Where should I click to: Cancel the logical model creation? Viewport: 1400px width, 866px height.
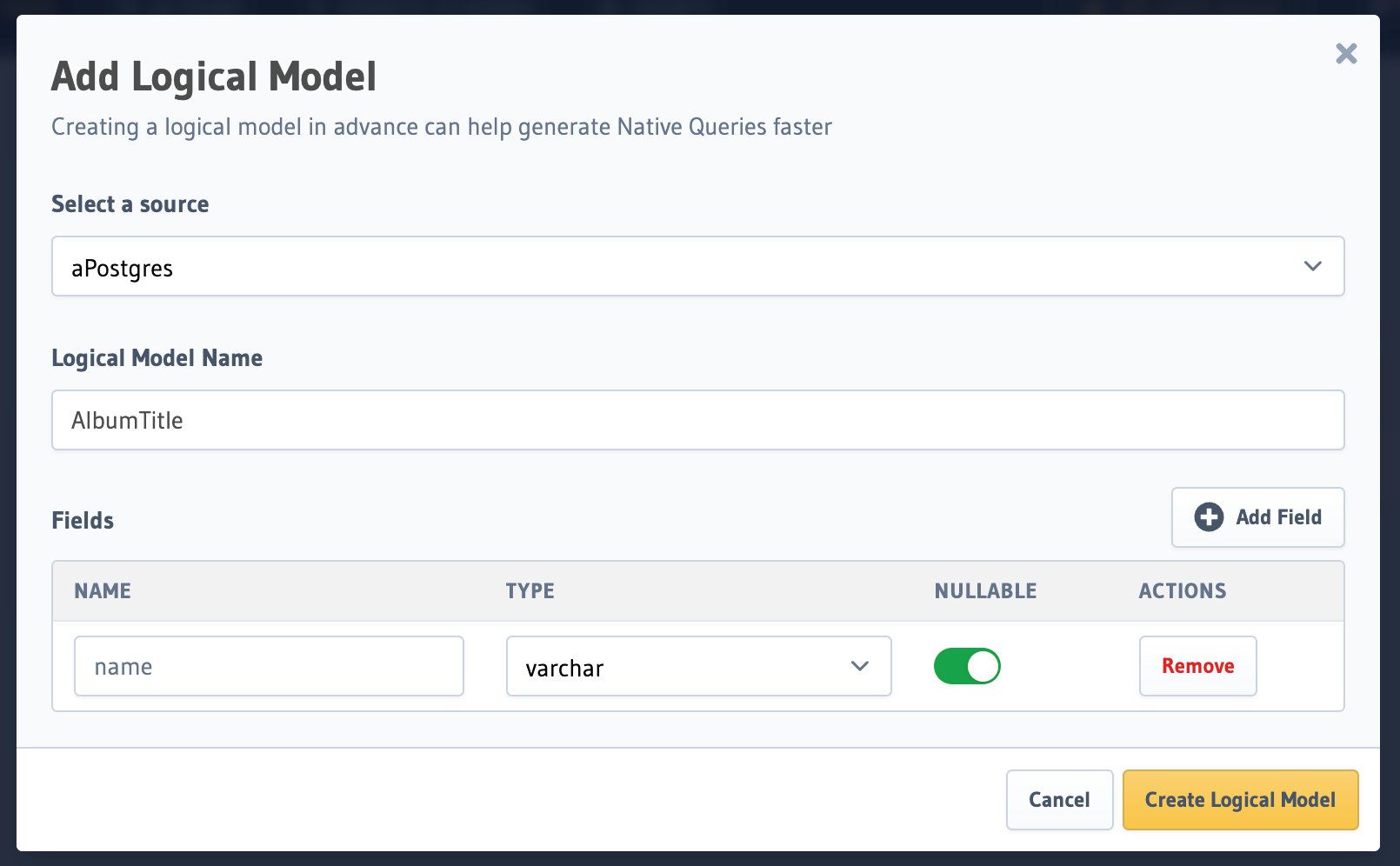coord(1059,799)
